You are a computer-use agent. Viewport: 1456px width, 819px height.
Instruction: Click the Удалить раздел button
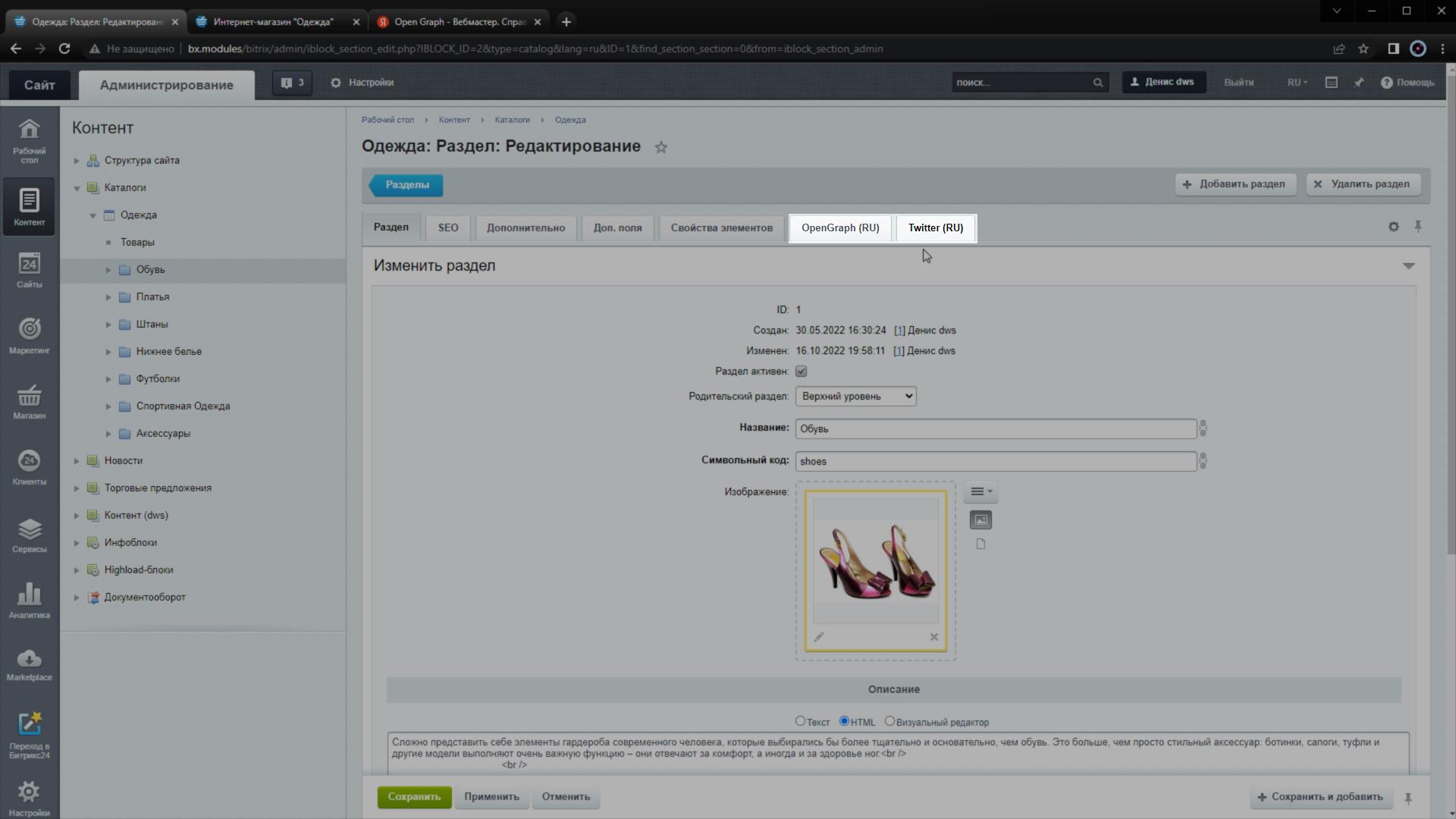click(x=1363, y=184)
